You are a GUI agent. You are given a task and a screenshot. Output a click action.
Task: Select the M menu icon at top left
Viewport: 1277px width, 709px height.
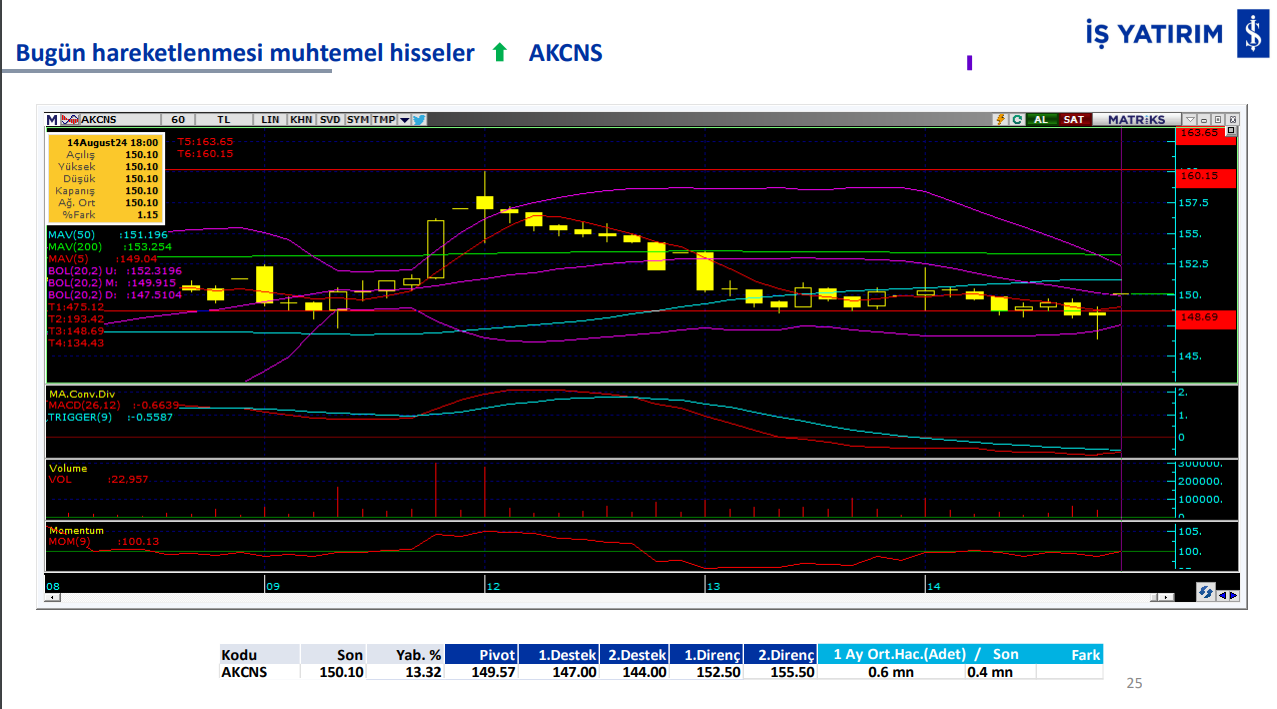pos(51,119)
